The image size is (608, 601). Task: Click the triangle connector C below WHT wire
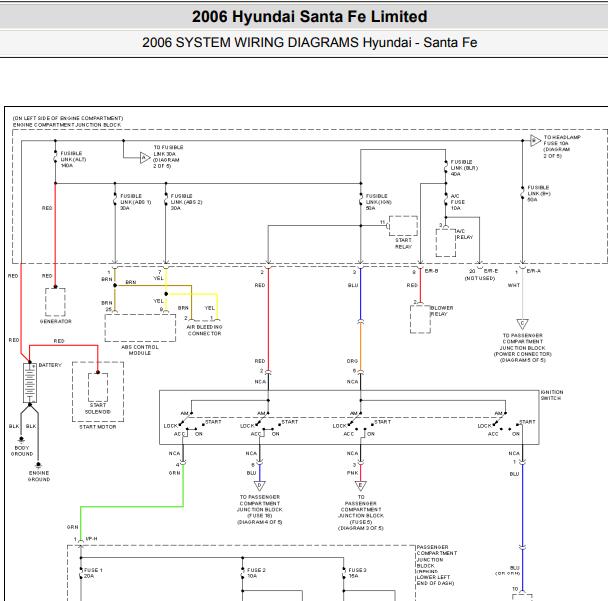(522, 324)
